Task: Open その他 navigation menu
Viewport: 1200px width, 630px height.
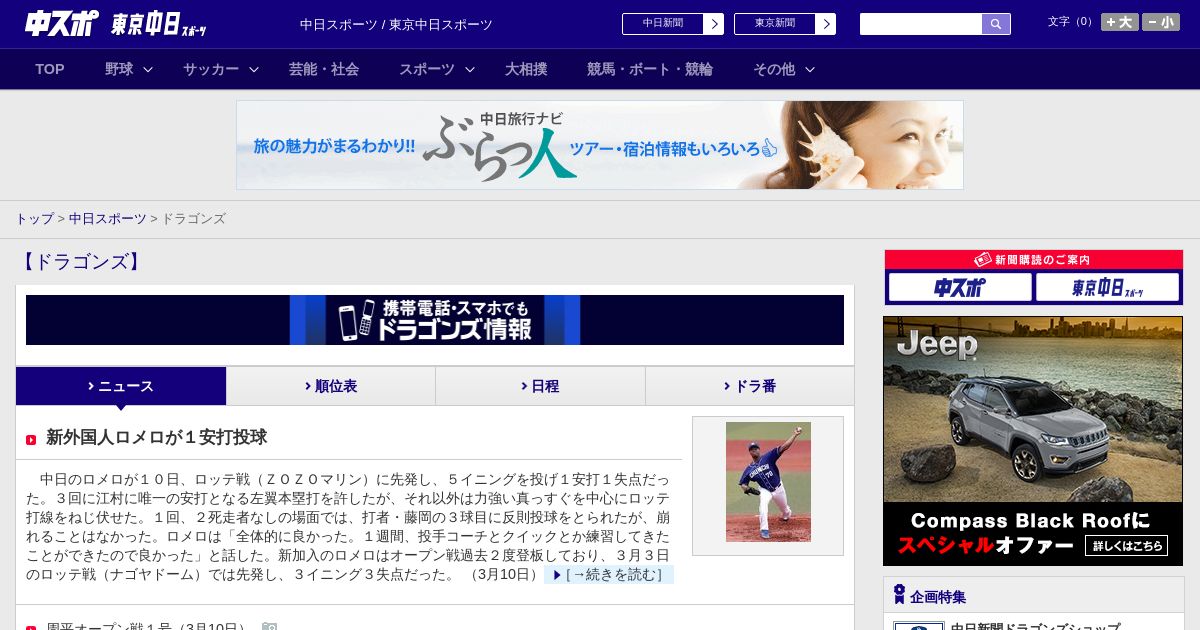Action: point(774,69)
